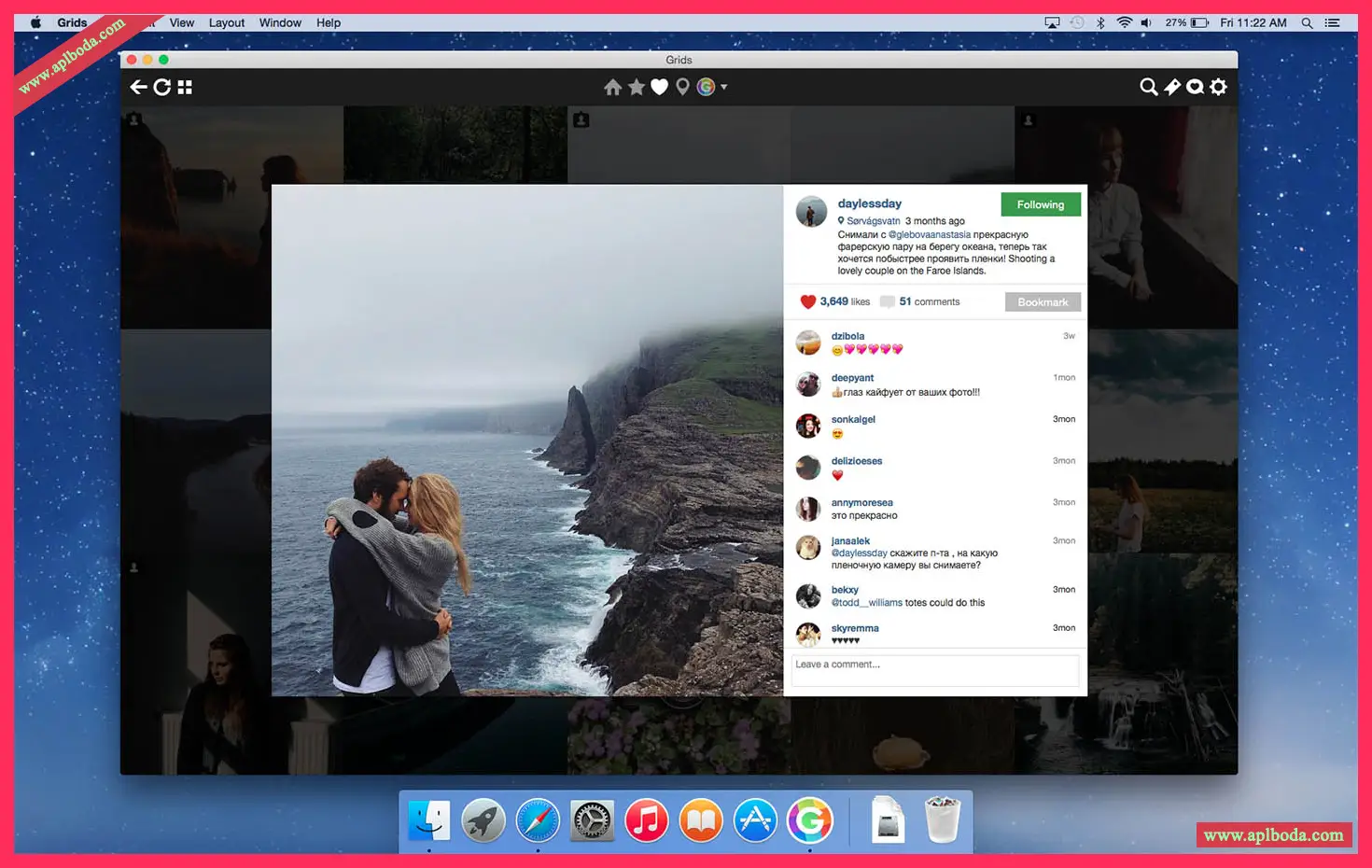Show liked posts heart icon
The image size is (1372, 868).
[x=659, y=87]
